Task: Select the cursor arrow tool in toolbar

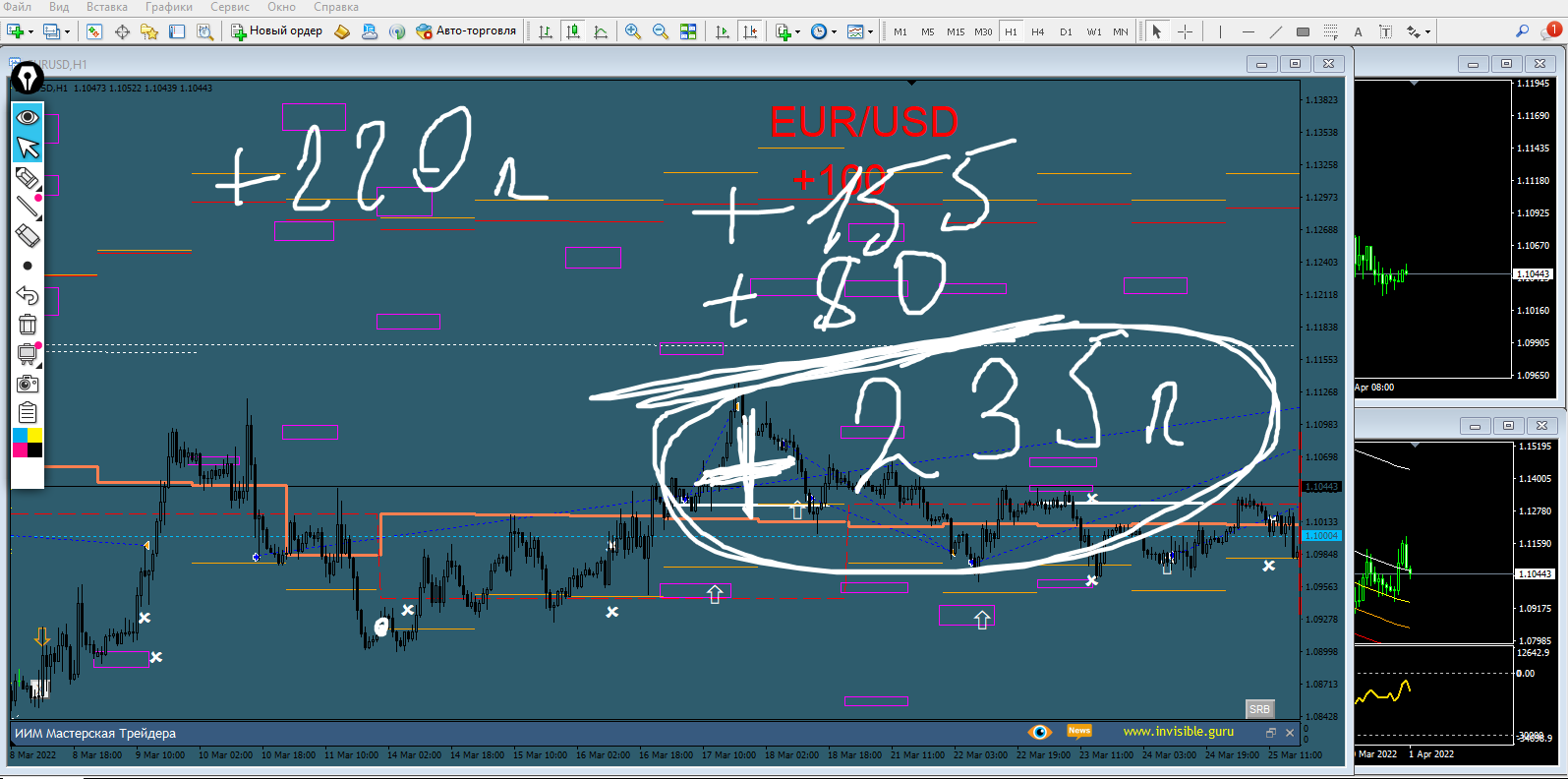Action: click(1157, 31)
